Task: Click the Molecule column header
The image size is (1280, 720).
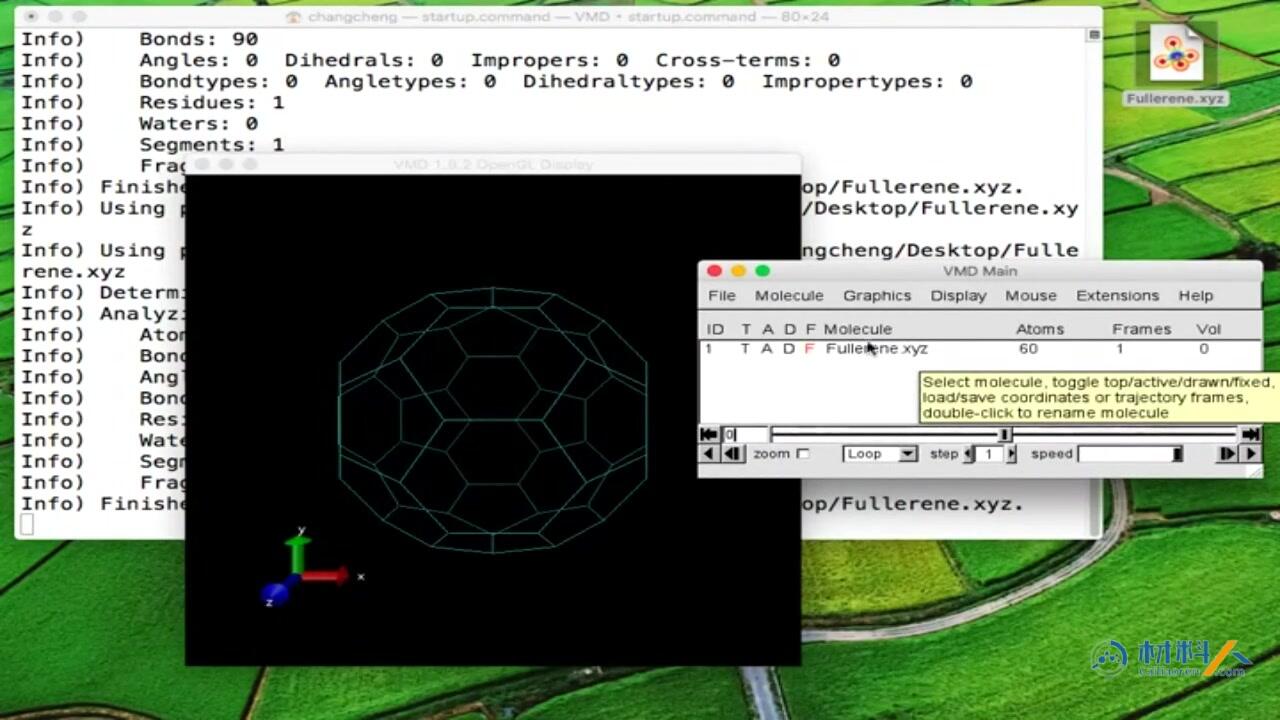Action: [858, 329]
